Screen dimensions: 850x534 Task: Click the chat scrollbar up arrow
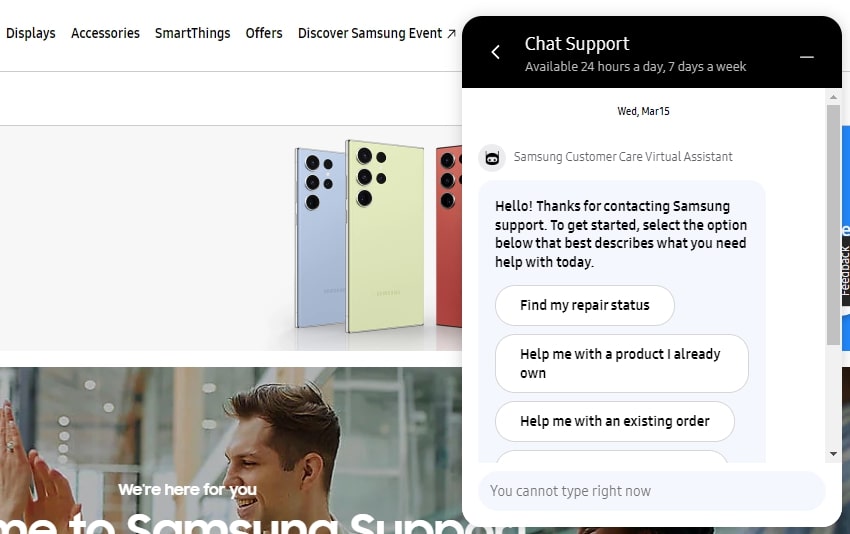coord(833,97)
